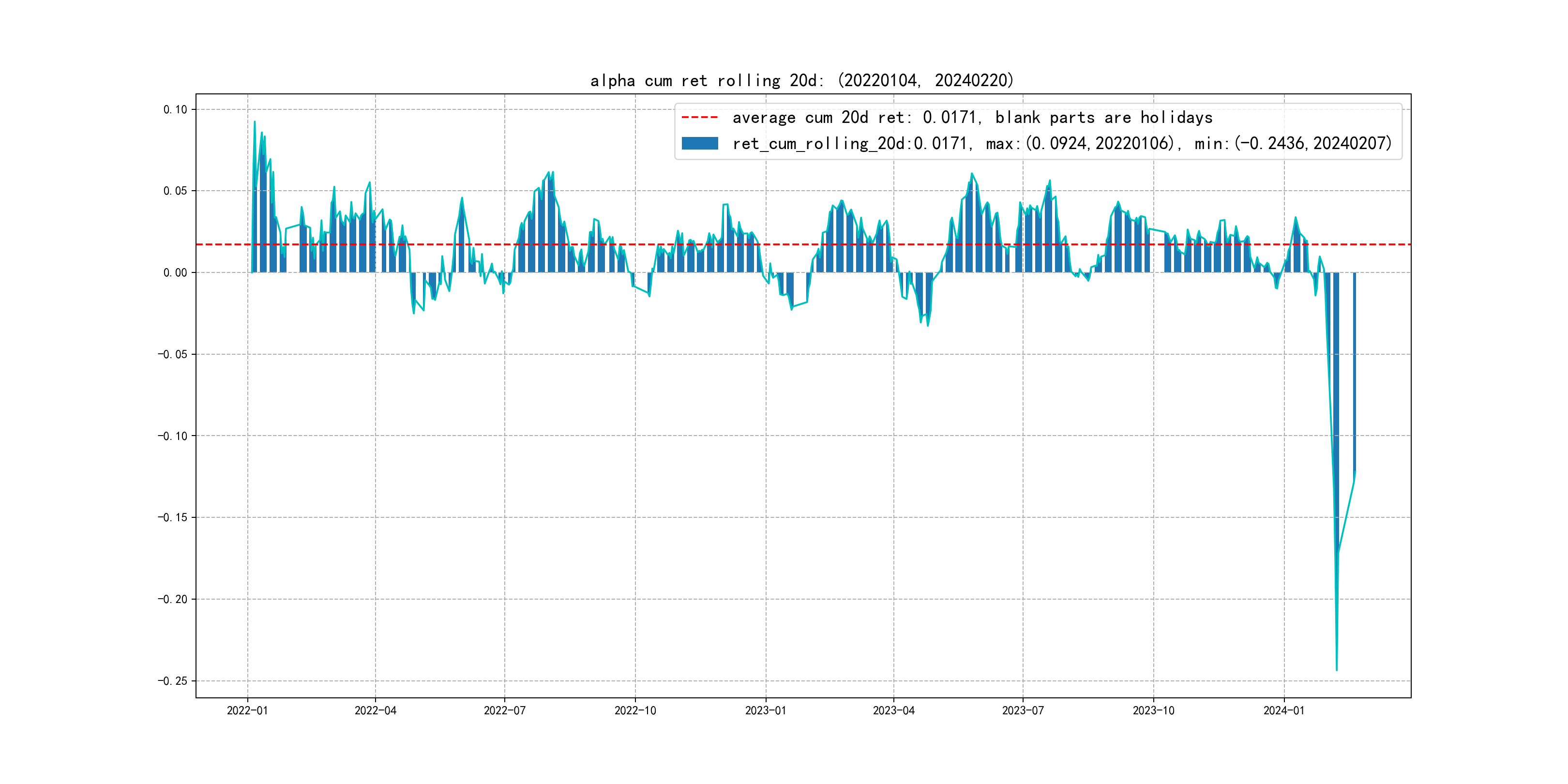This screenshot has width=1568, height=784.
Task: Click the 2022-01 x-axis tick label
Action: (247, 710)
